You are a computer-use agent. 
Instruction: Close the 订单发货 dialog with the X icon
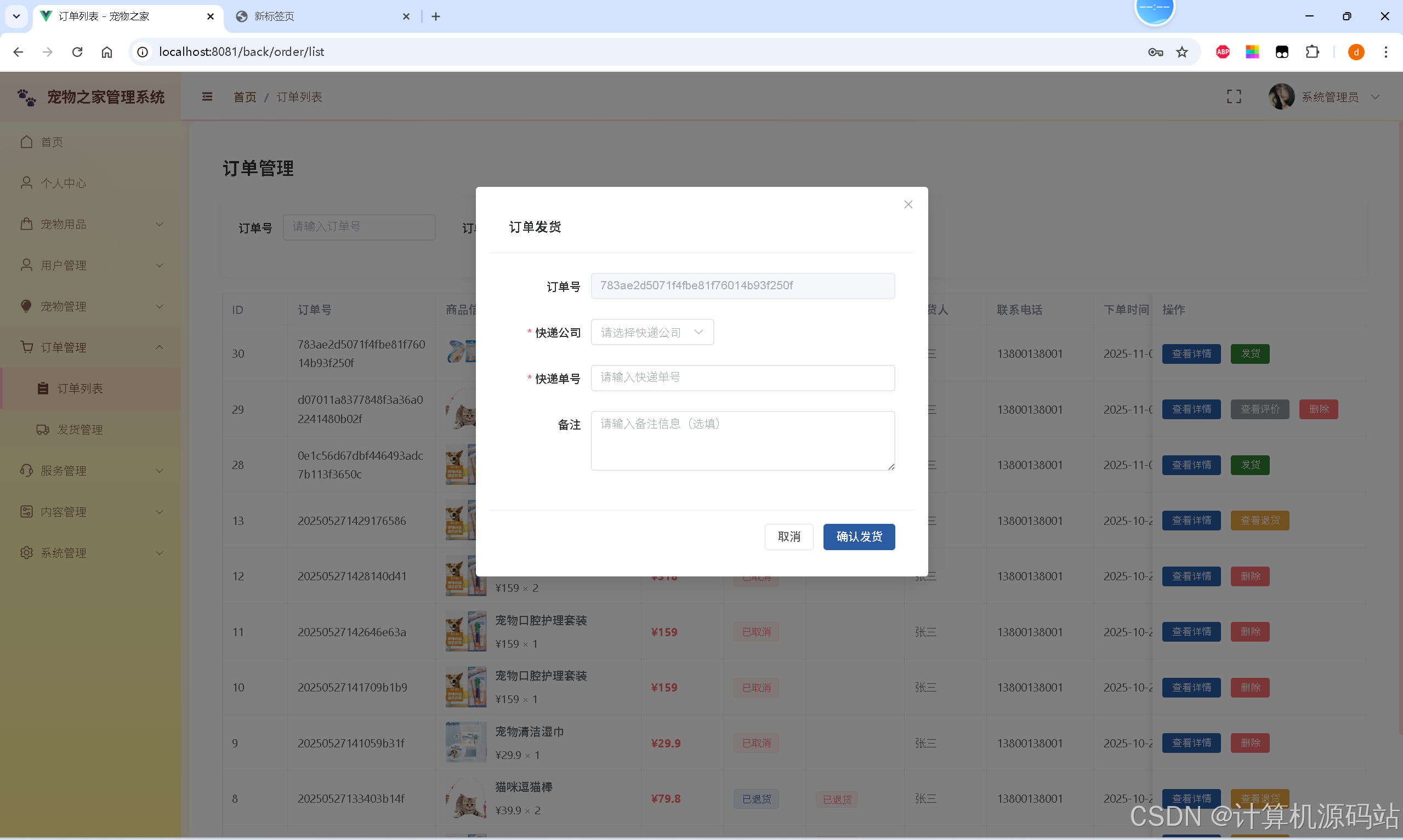pyautogui.click(x=908, y=204)
